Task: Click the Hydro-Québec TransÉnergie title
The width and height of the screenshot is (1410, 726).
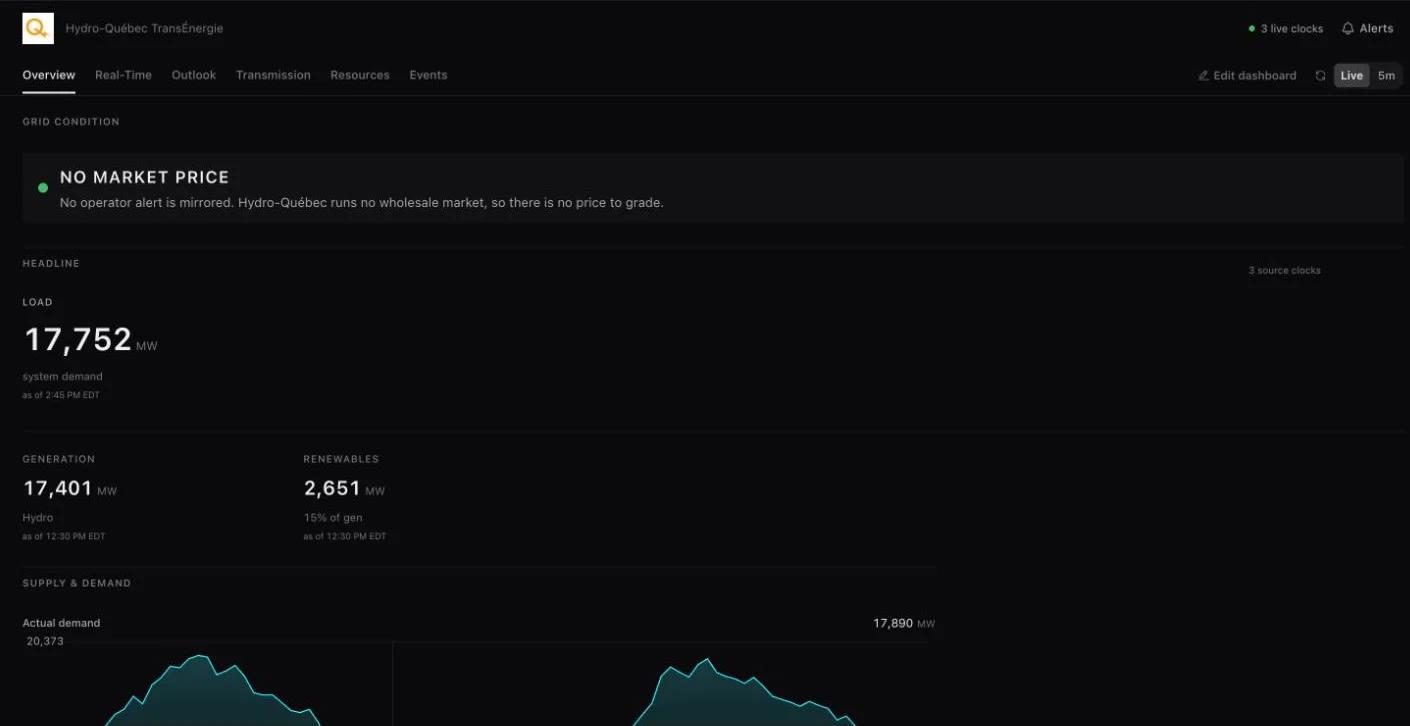Action: 144,28
